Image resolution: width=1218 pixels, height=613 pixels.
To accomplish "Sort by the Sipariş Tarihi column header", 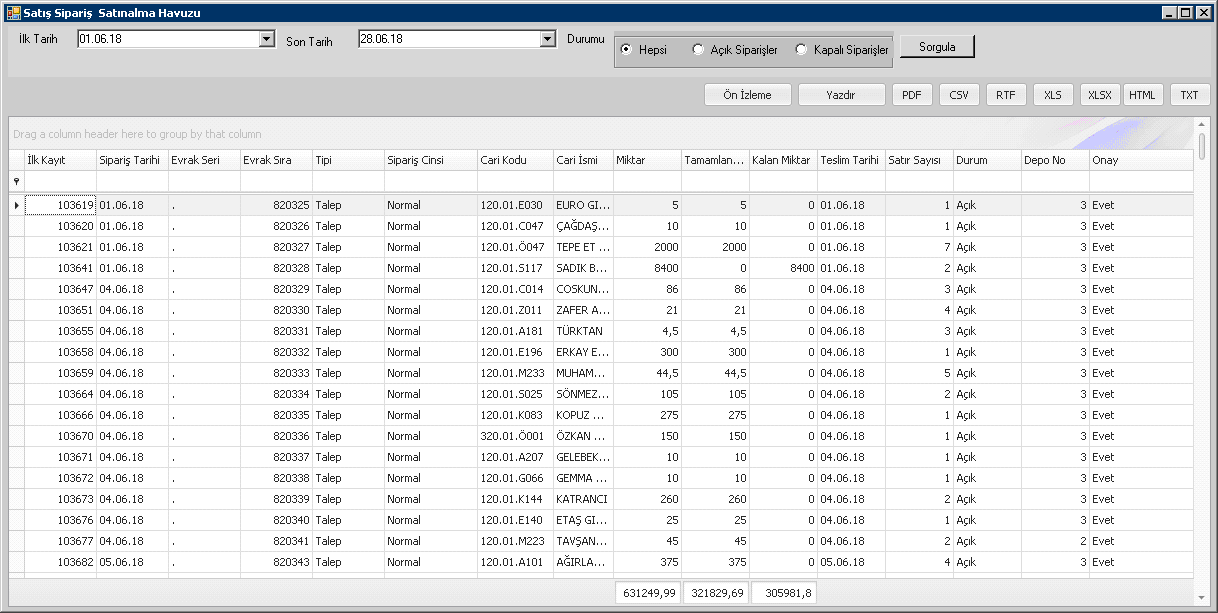I will tap(132, 160).
